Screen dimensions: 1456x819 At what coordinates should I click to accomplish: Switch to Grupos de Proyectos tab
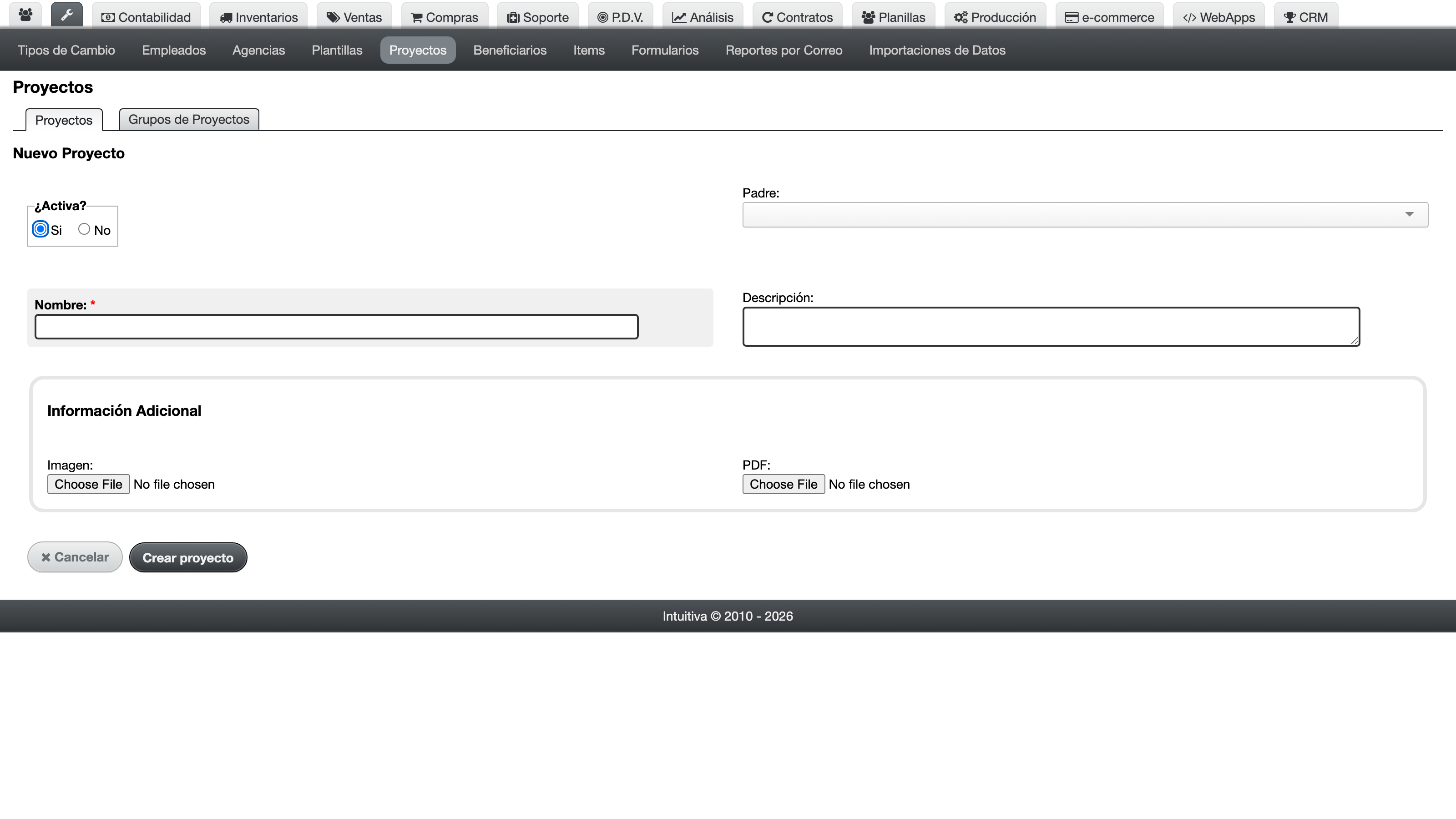[189, 119]
